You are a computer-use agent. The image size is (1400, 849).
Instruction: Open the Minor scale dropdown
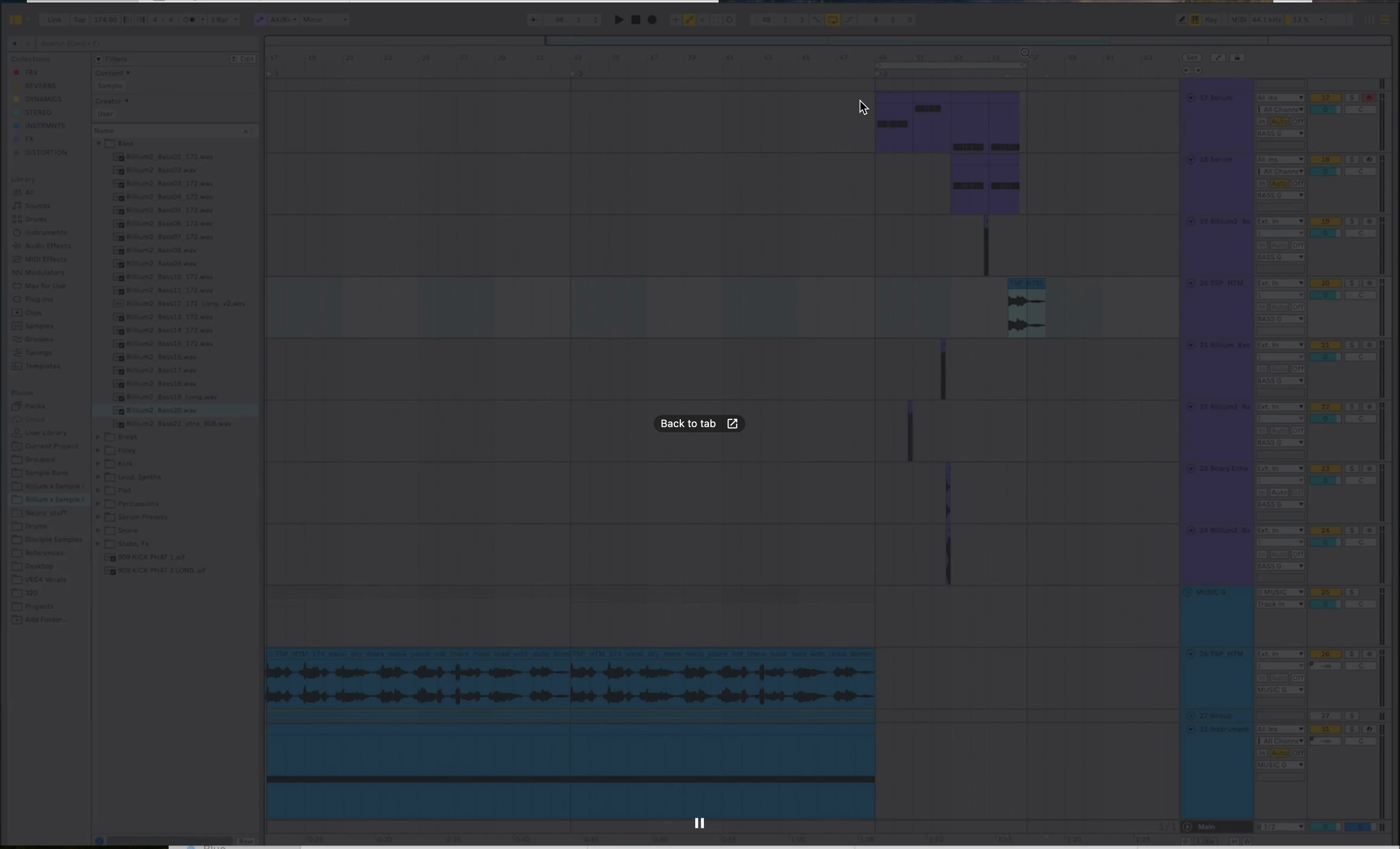324,20
